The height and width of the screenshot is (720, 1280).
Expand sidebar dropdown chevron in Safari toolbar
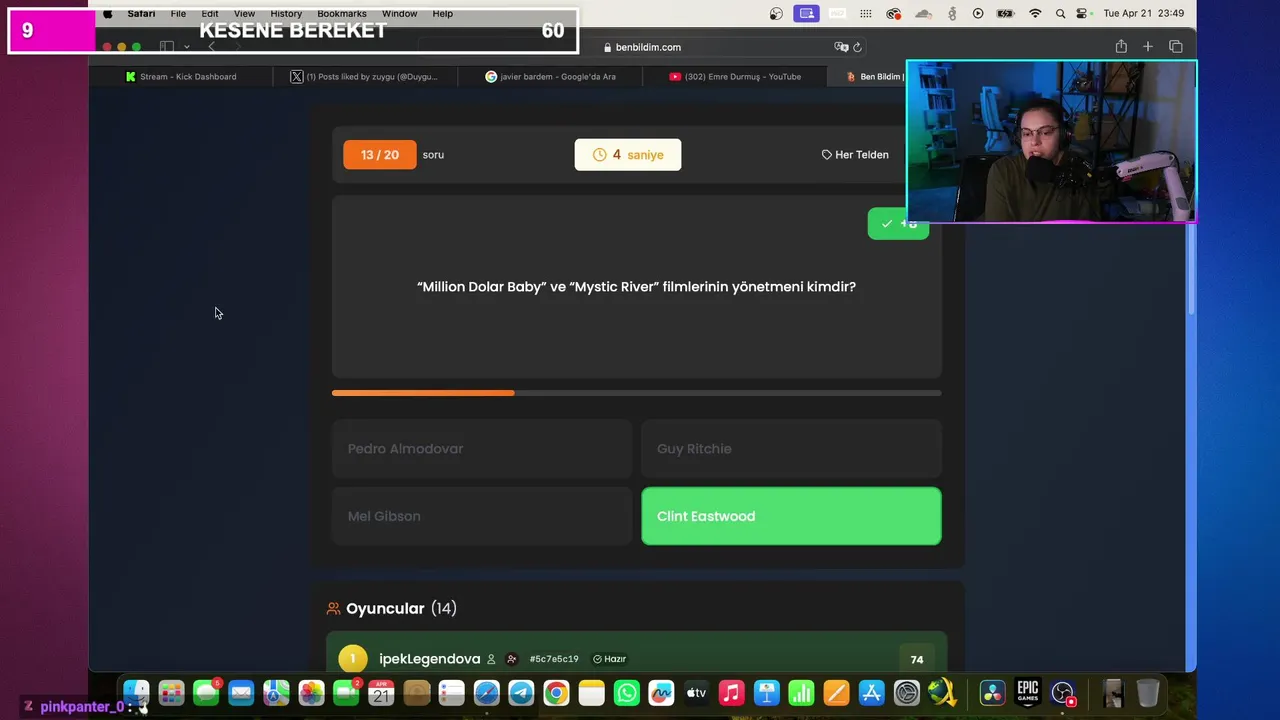(x=186, y=47)
